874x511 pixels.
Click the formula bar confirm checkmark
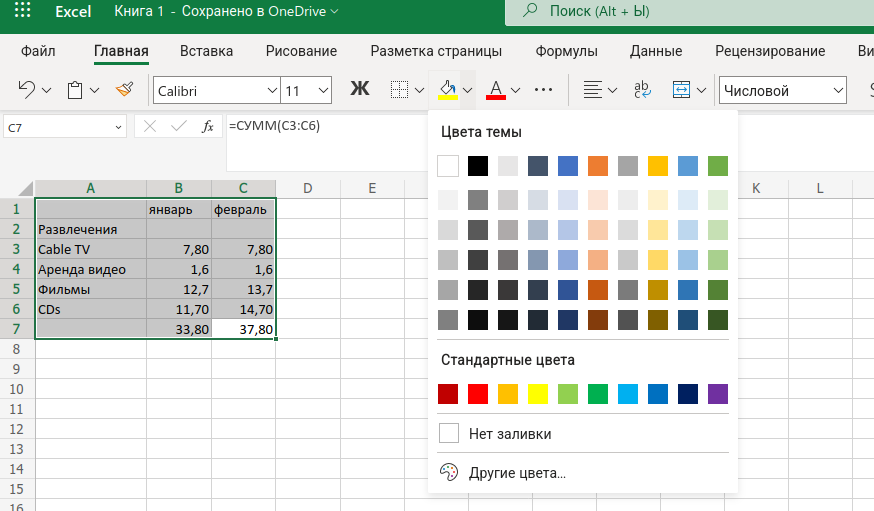(178, 126)
